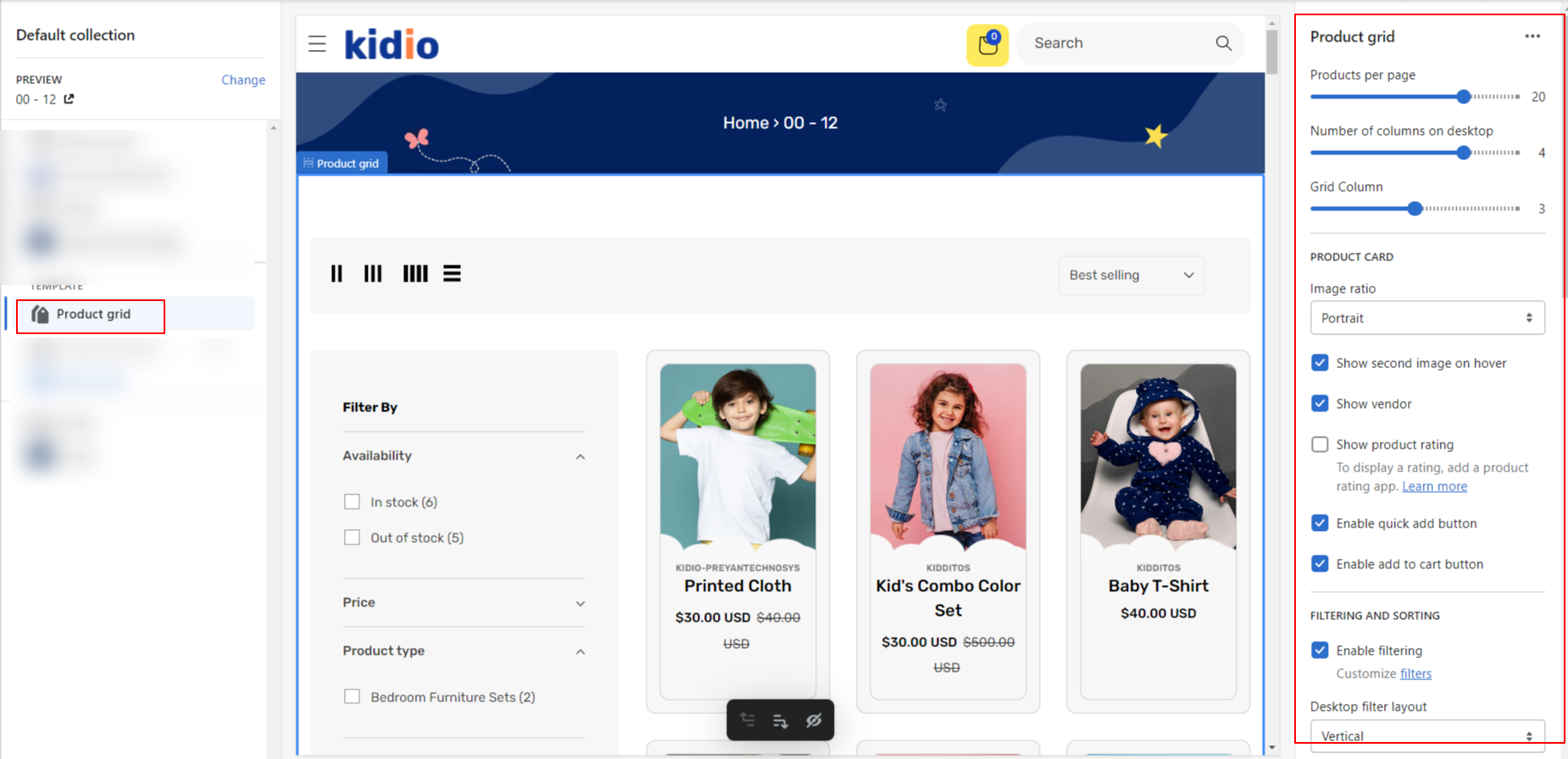Click the preview pane vertical scrollbar
Screen dimensions: 1568x759
[1271, 51]
